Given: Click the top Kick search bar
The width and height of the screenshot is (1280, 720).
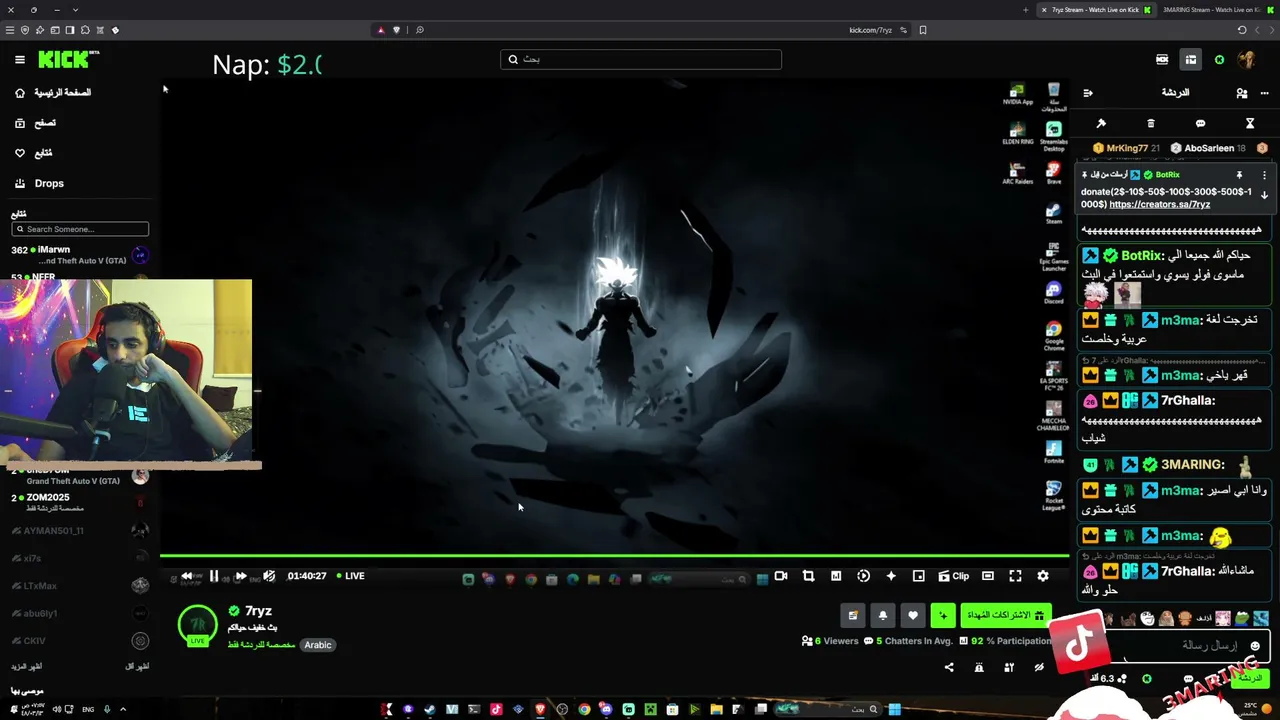Looking at the screenshot, I should tap(641, 59).
